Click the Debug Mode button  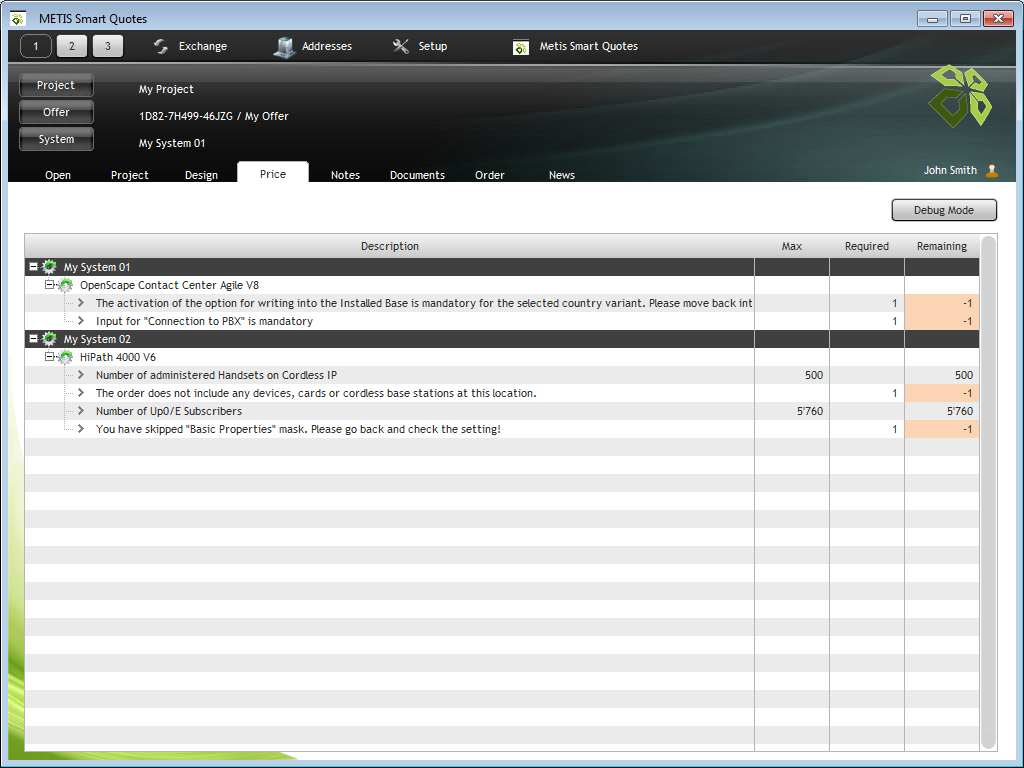point(944,210)
